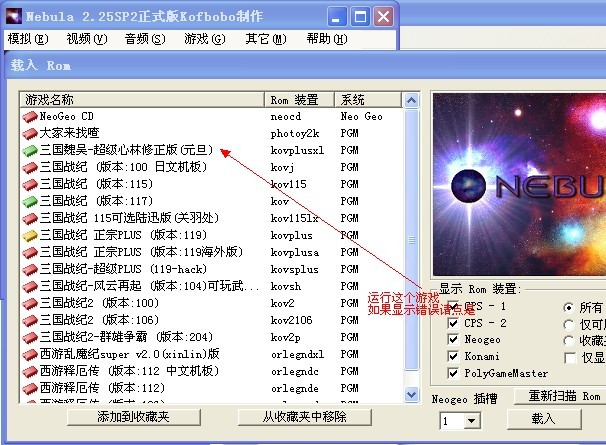Viewport: 606px width, 445px height.
Task: Click the 从收藏夹中移除 button
Action: (x=305, y=417)
